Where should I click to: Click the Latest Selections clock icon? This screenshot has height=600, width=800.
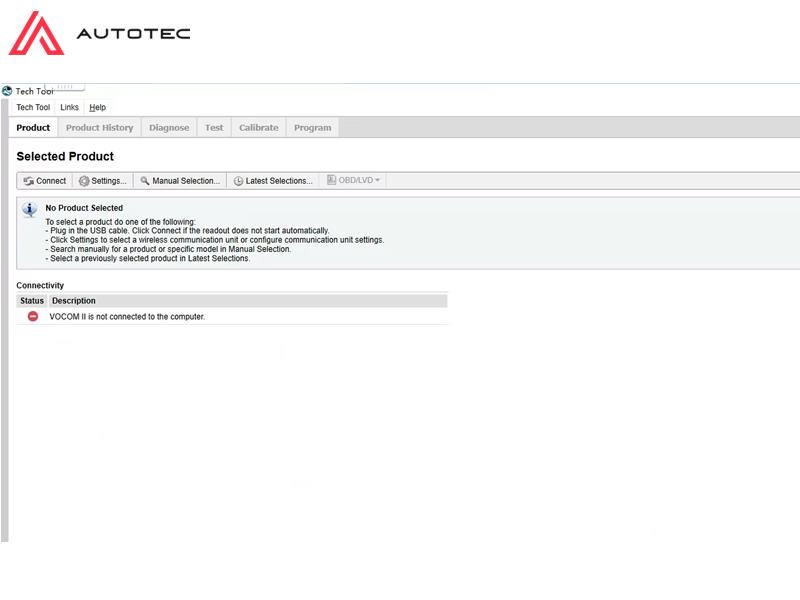click(238, 181)
